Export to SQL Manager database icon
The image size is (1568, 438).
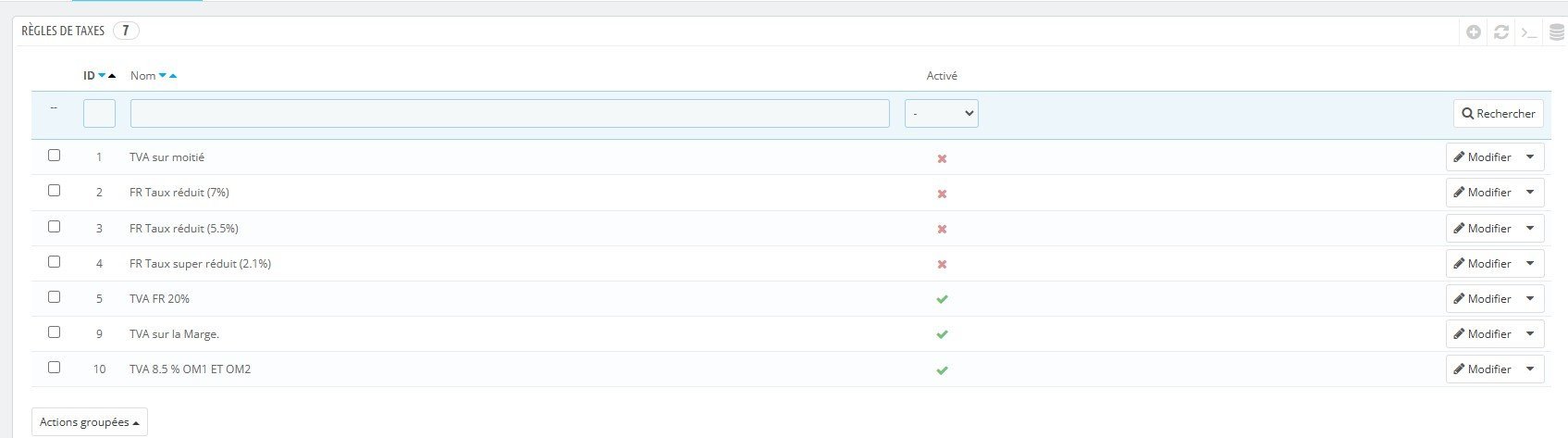(x=1557, y=32)
